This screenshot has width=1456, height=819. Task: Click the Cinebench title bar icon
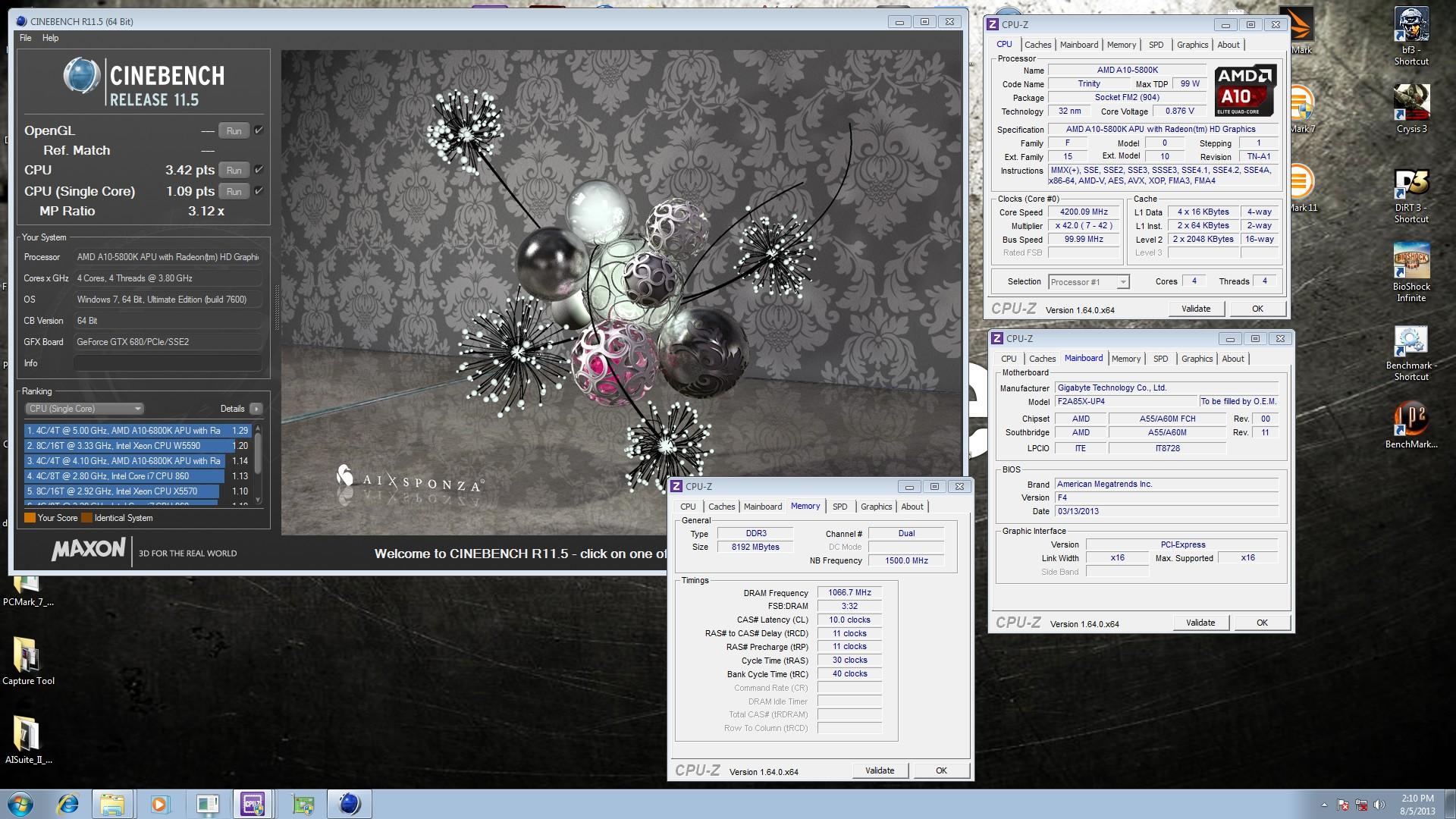click(20, 21)
